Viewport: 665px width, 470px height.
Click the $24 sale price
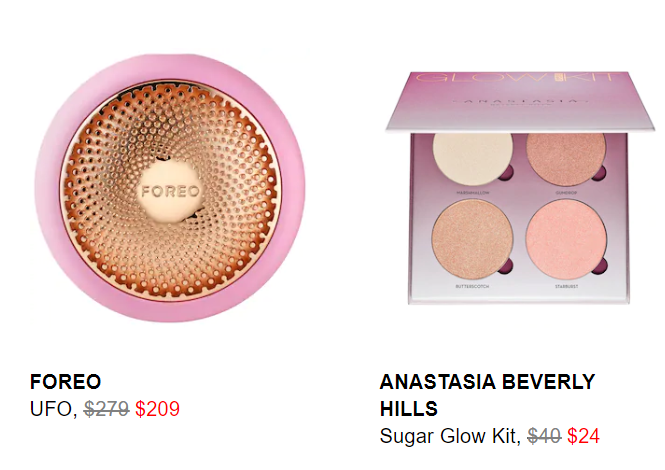point(583,436)
